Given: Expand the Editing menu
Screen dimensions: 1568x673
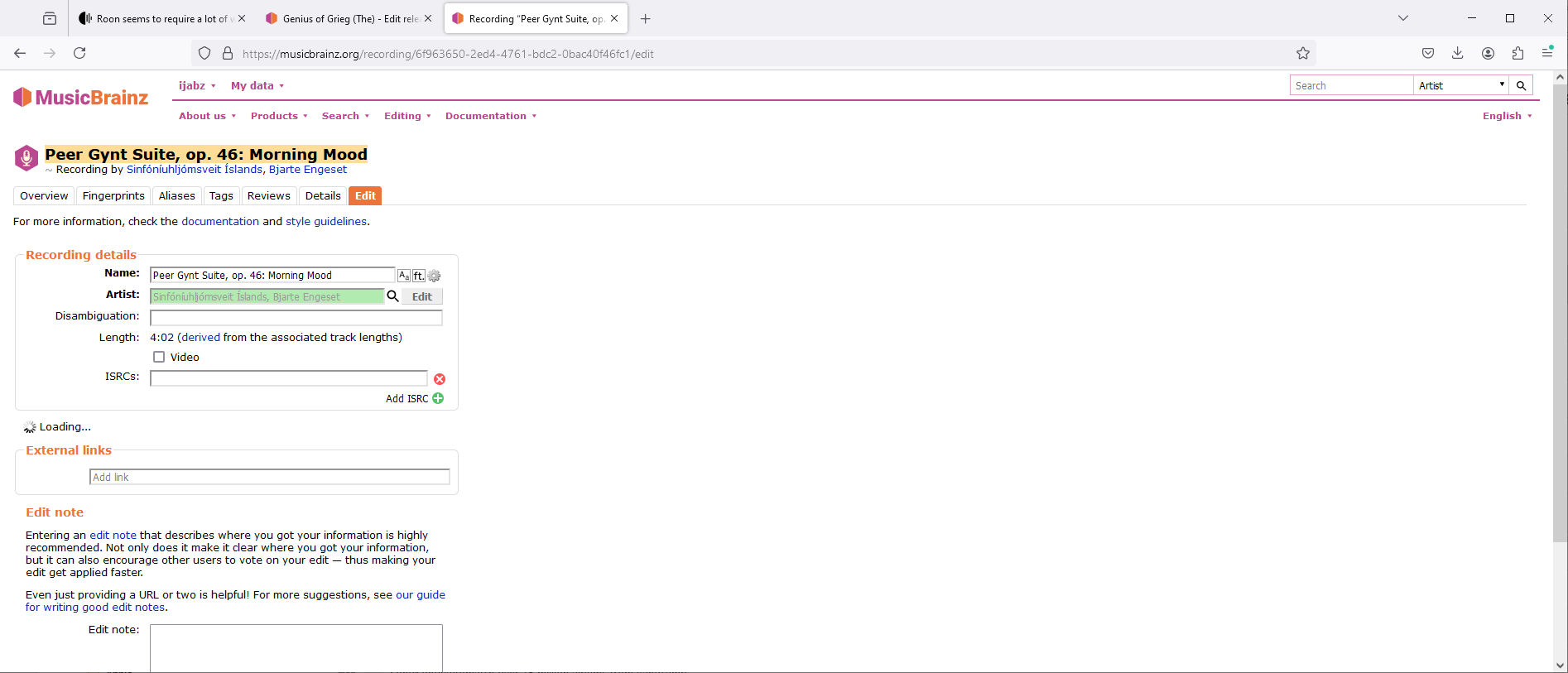Looking at the screenshot, I should pyautogui.click(x=406, y=116).
